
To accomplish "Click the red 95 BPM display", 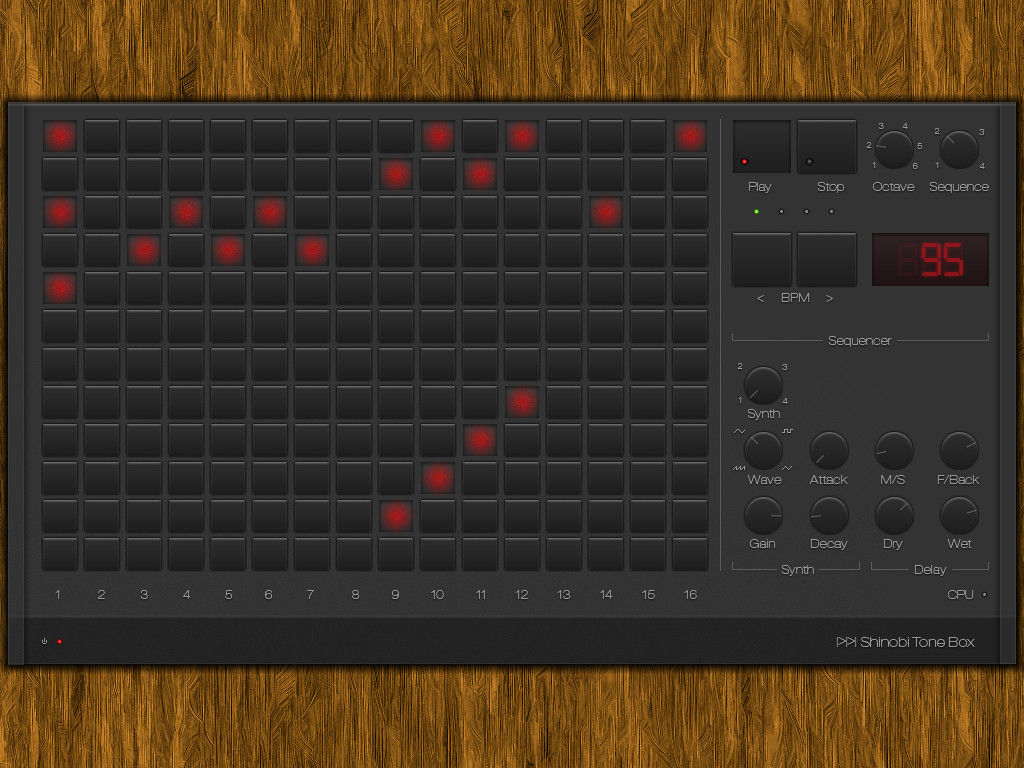I will pyautogui.click(x=930, y=259).
